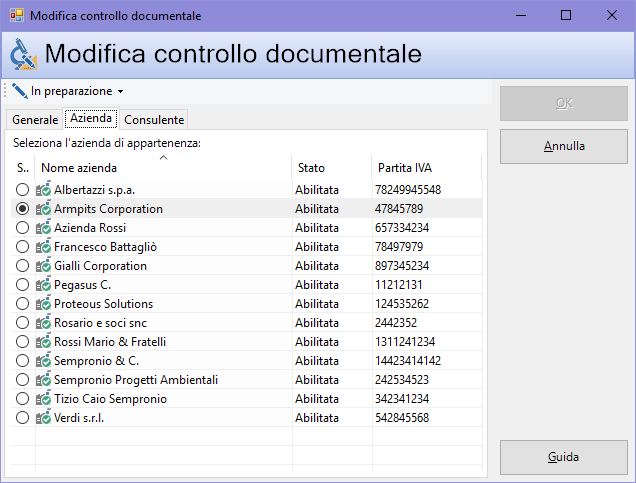Click the company icon beside Francesco Battagliò
Screen dimensions: 636x483
coord(43,246)
